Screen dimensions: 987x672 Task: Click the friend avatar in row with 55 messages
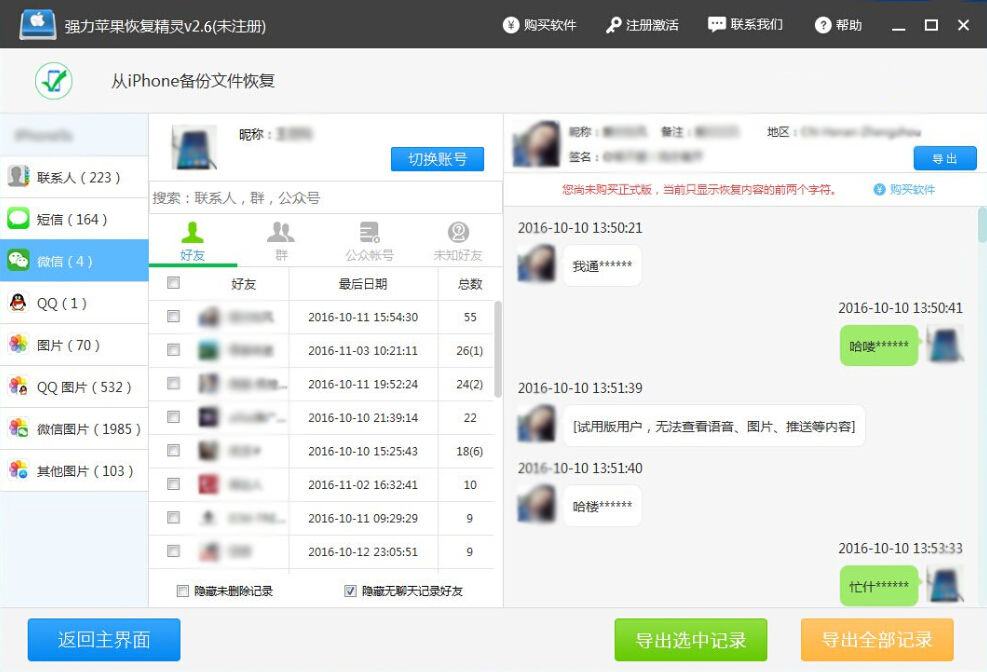tap(209, 317)
